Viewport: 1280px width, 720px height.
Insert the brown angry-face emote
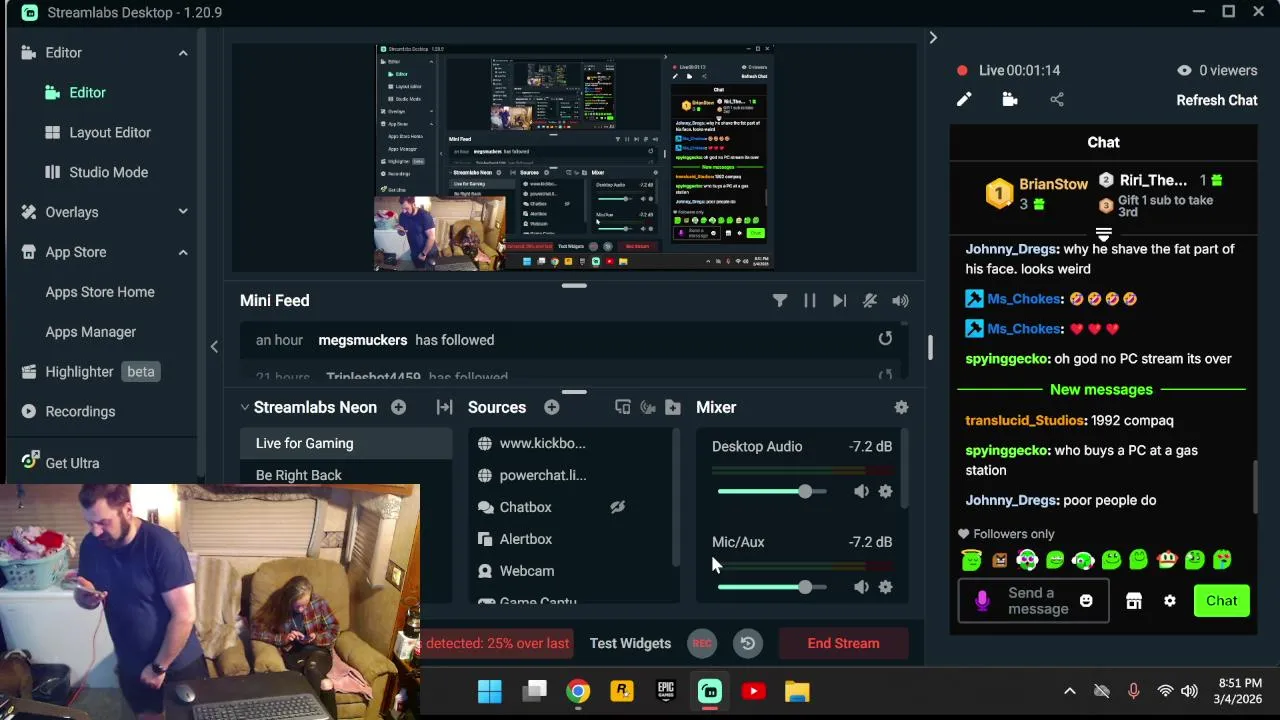pos(999,560)
